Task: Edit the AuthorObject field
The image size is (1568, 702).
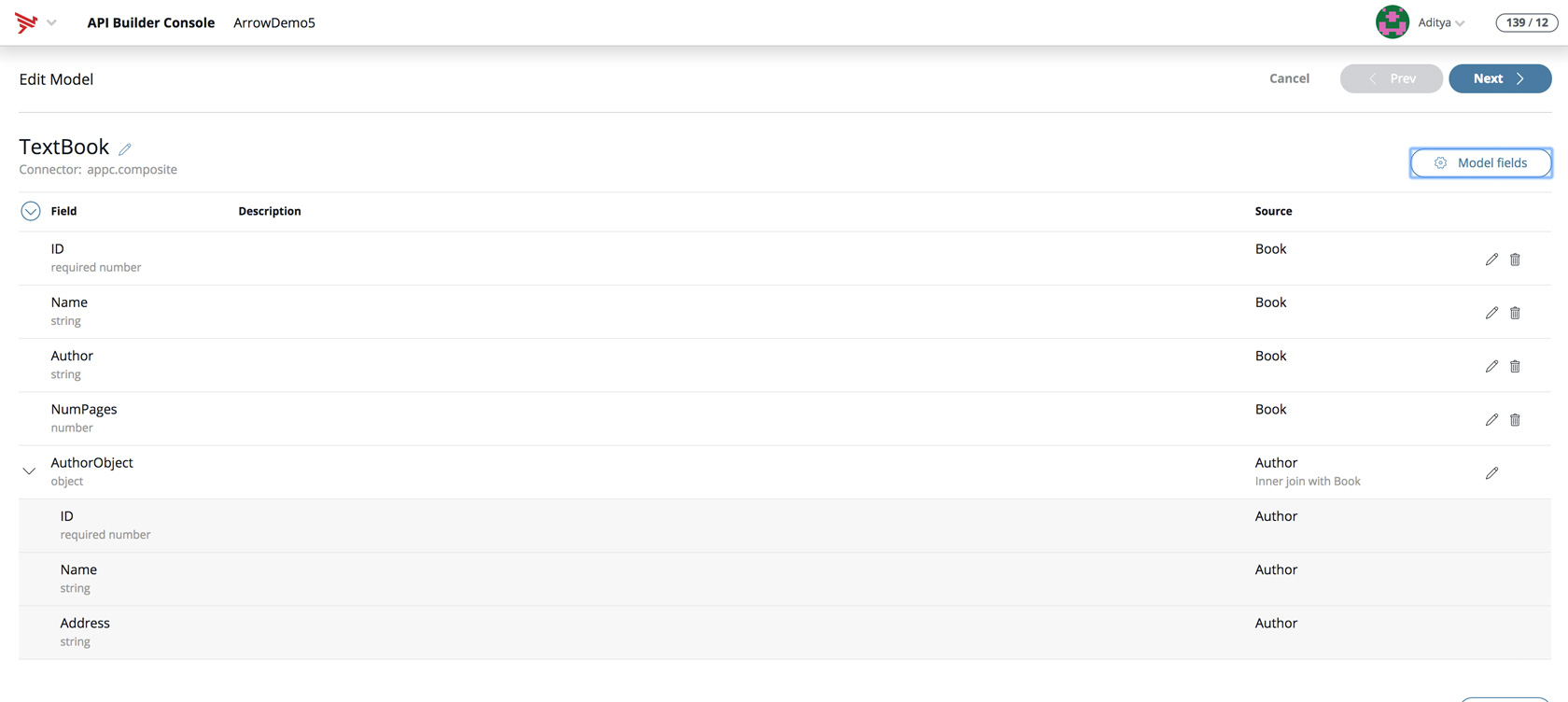Action: pos(1491,473)
